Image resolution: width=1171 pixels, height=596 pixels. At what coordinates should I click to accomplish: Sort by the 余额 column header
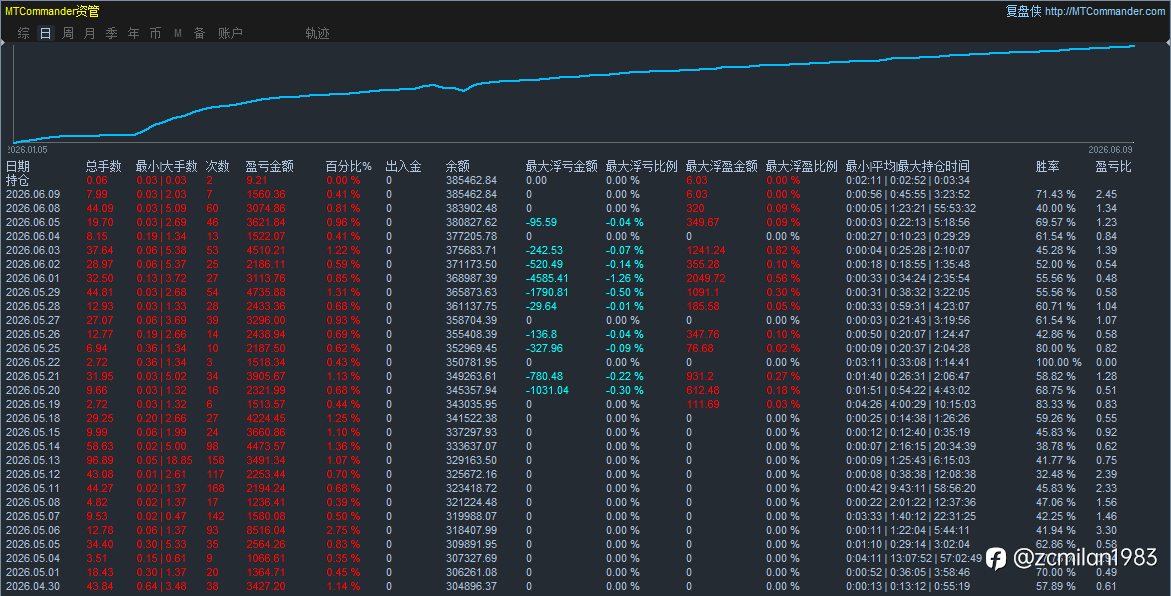tap(458, 166)
